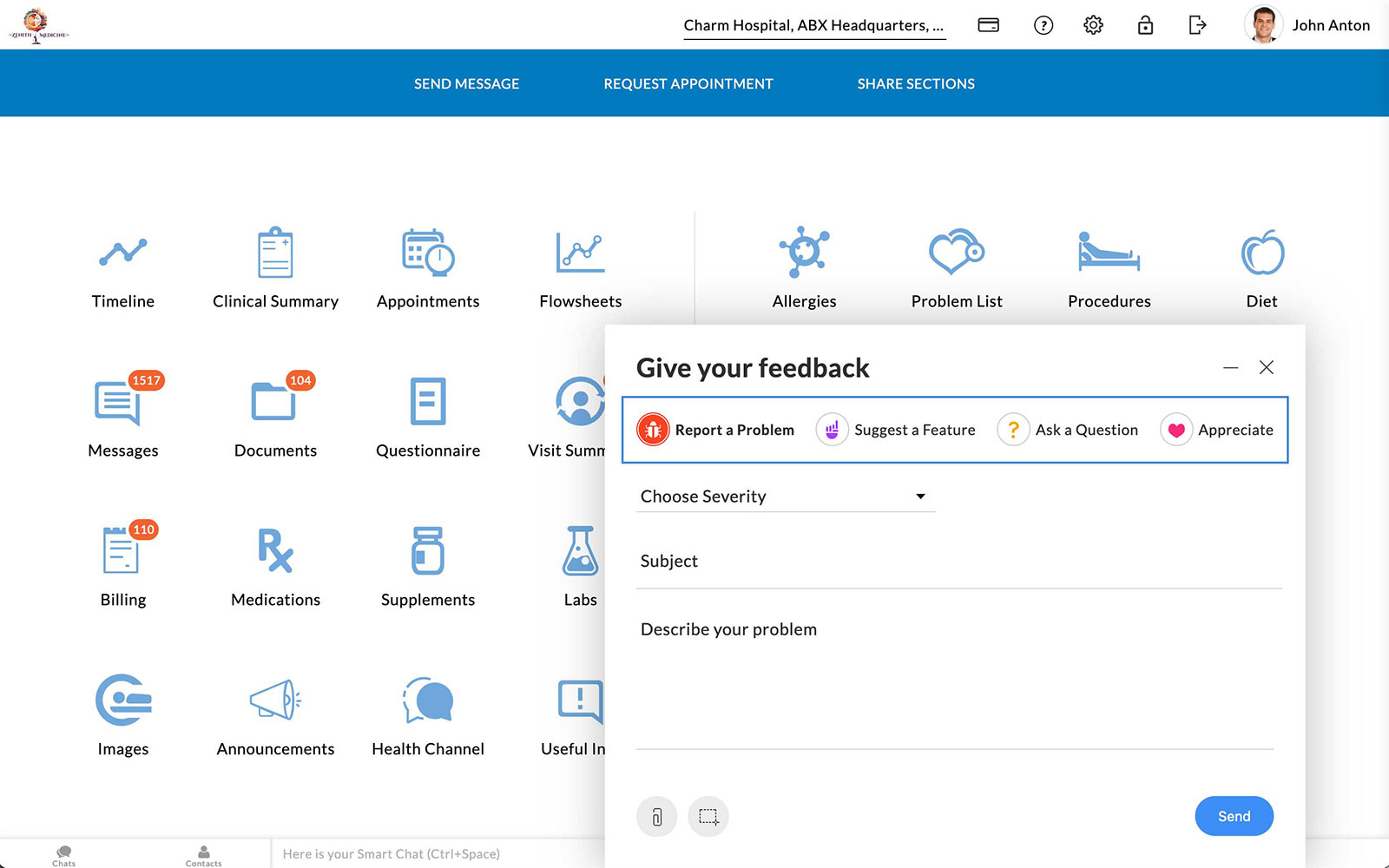Viewport: 1389px width, 868px height.
Task: Click into the Subject input field
Action: tap(958, 562)
